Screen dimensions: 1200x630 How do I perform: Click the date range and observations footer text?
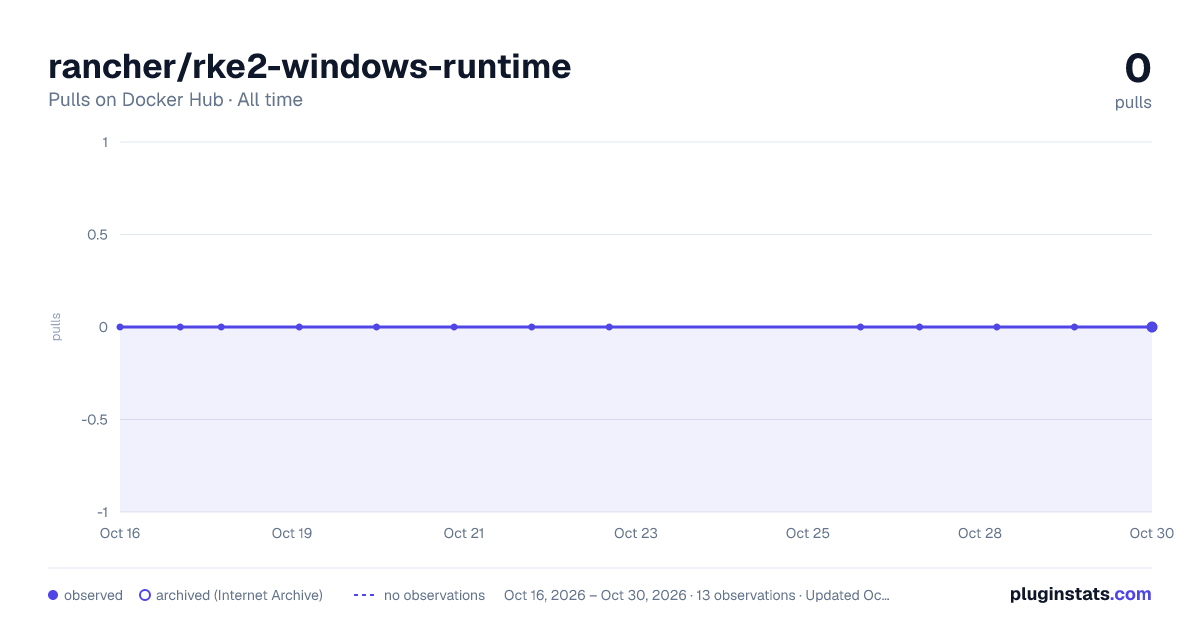click(697, 595)
